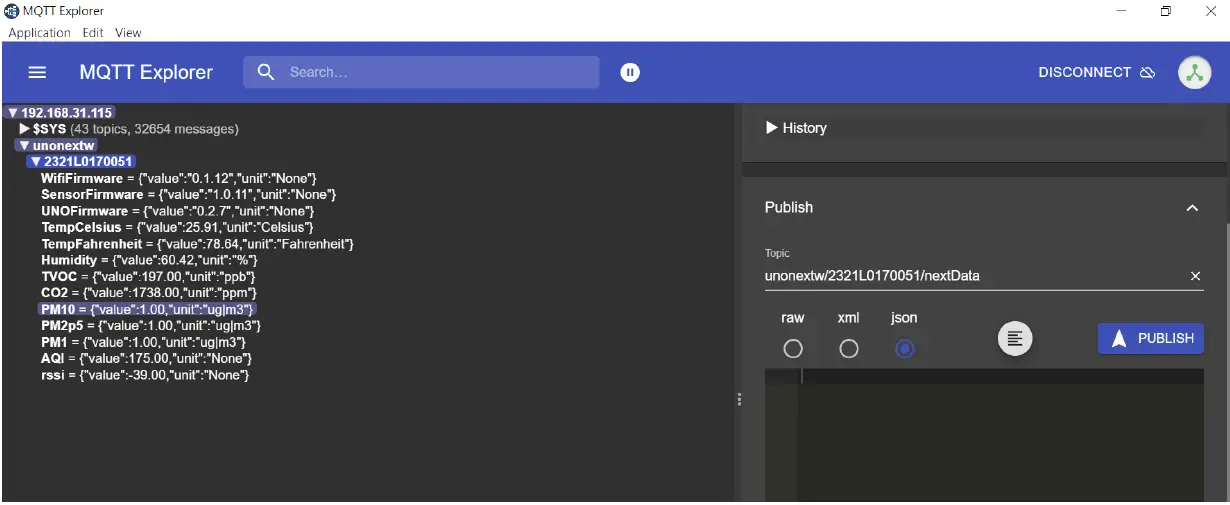Select the xml payload format radio
The image size is (1230, 505).
click(x=849, y=349)
